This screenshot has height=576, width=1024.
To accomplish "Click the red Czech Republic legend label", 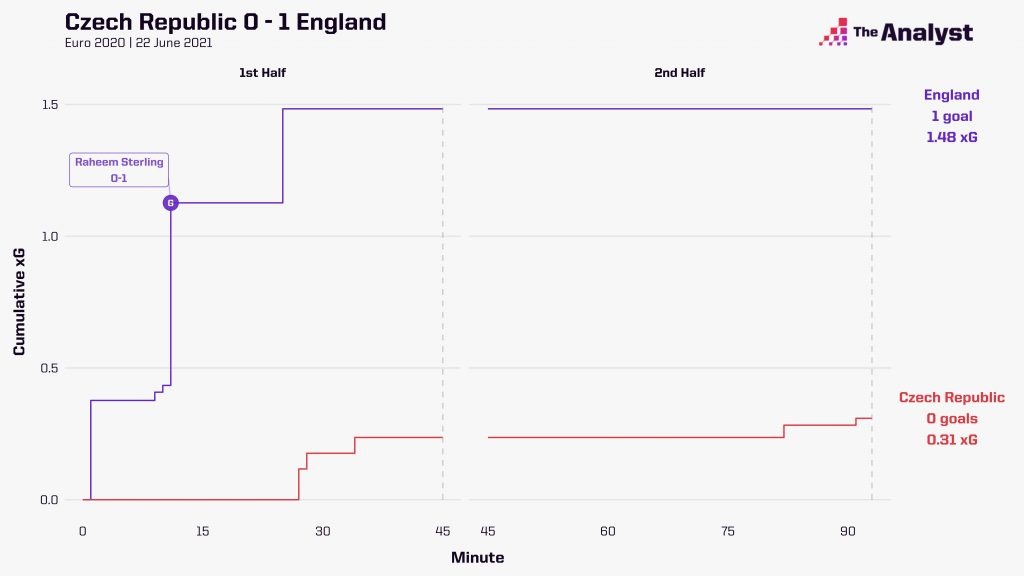I will 951,398.
